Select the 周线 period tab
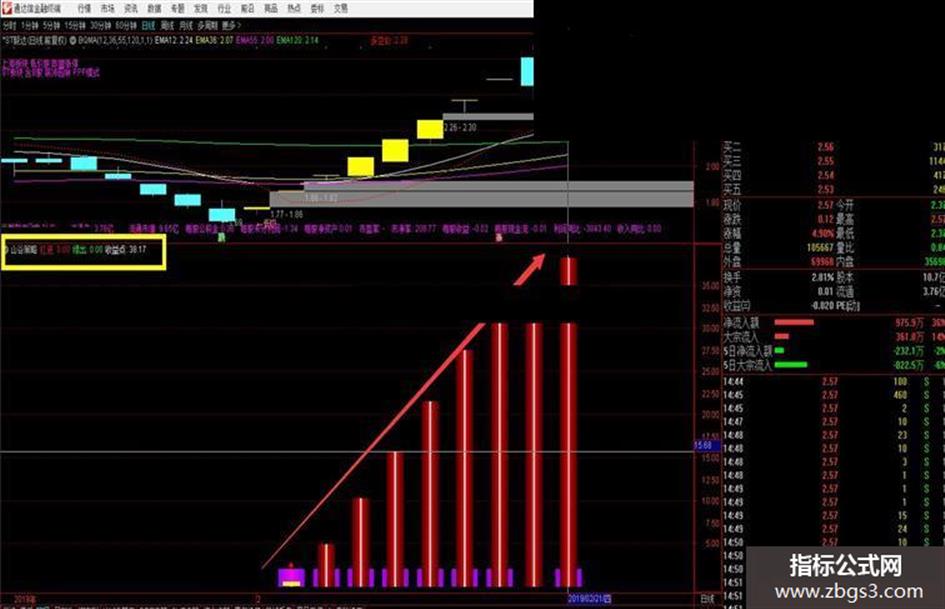The height and width of the screenshot is (609, 945). click(x=168, y=25)
